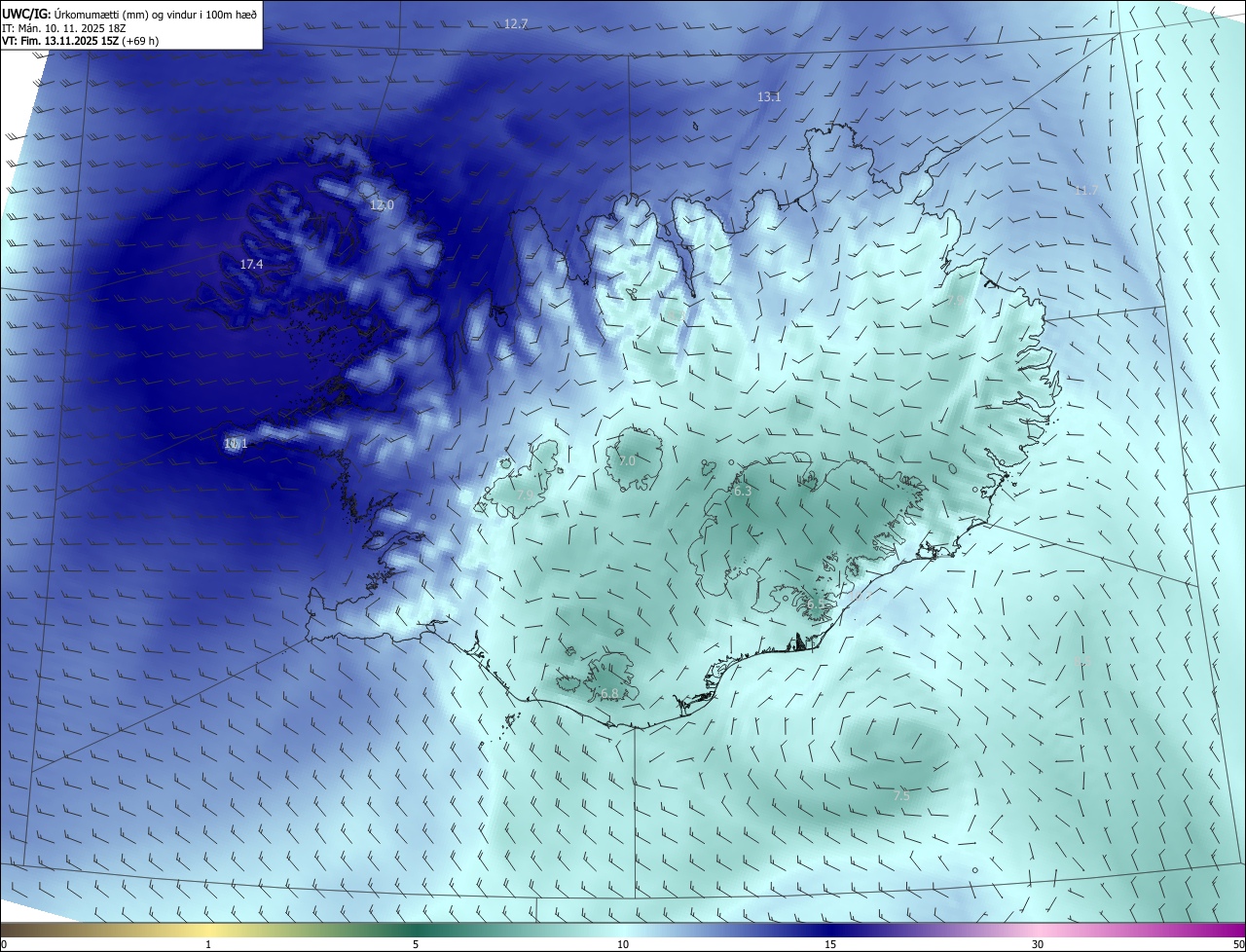The image size is (1246, 952).
Task: Click the map title "Úrkomumætti (mm) og vindur í 100m hæð"
Action: (156, 15)
